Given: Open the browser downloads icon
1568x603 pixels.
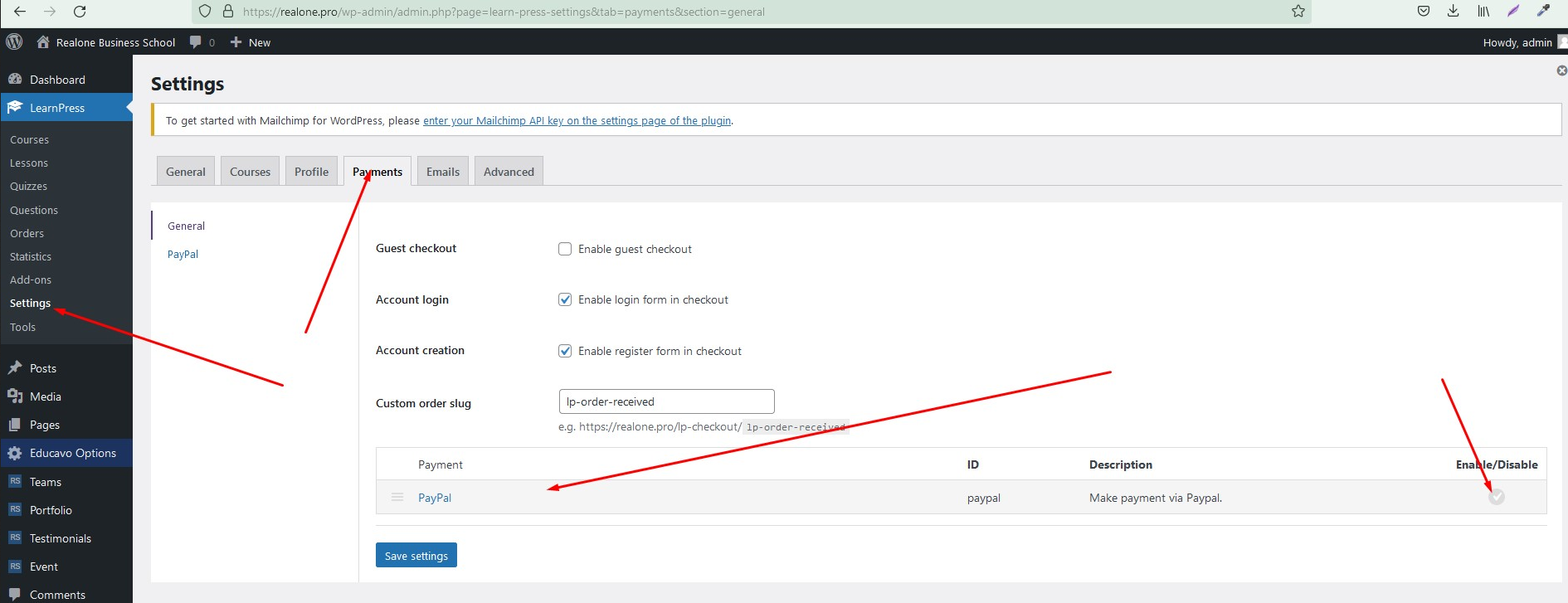Looking at the screenshot, I should point(1454,12).
